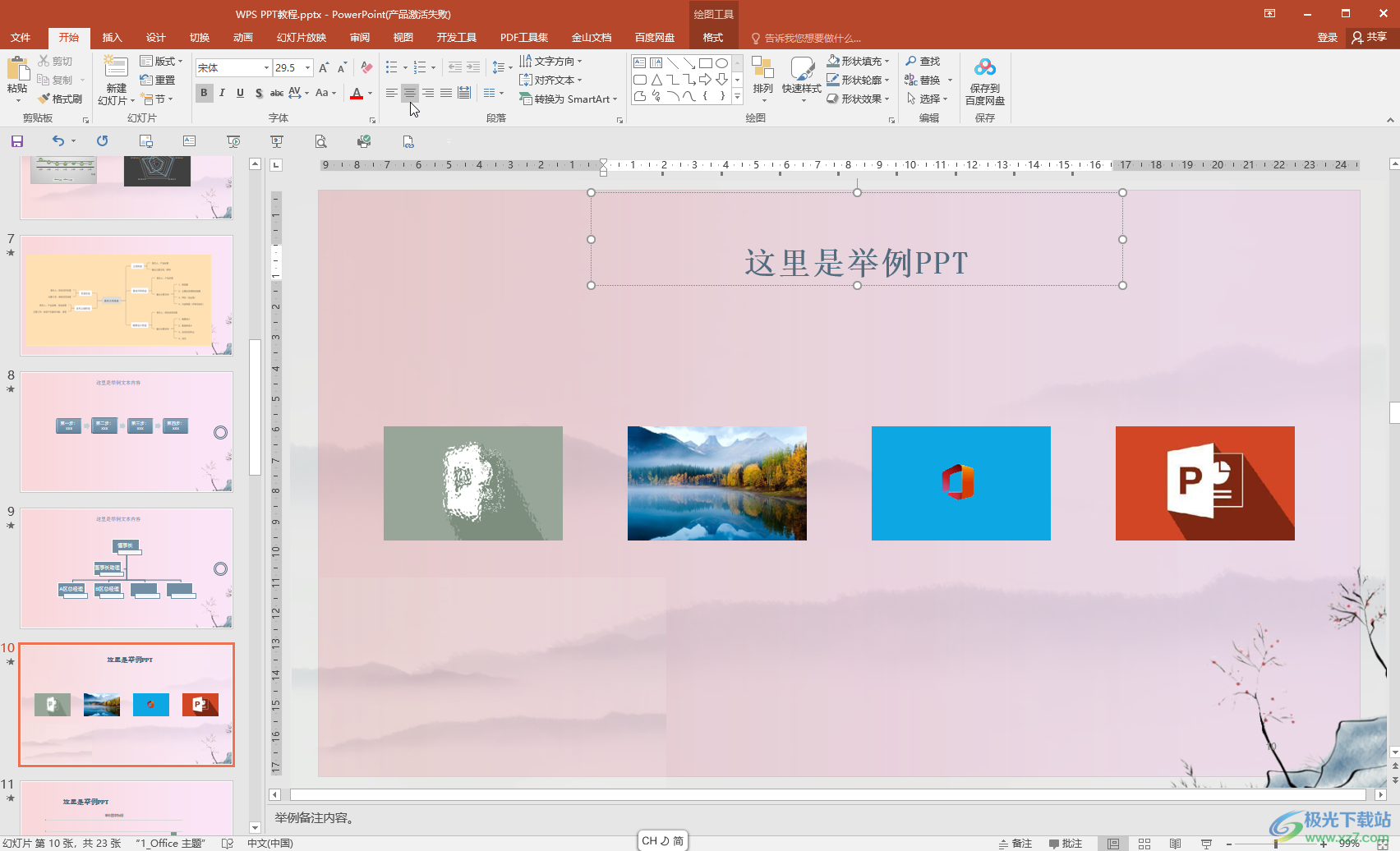Expand bullet list dropdown arrow

click(x=405, y=68)
